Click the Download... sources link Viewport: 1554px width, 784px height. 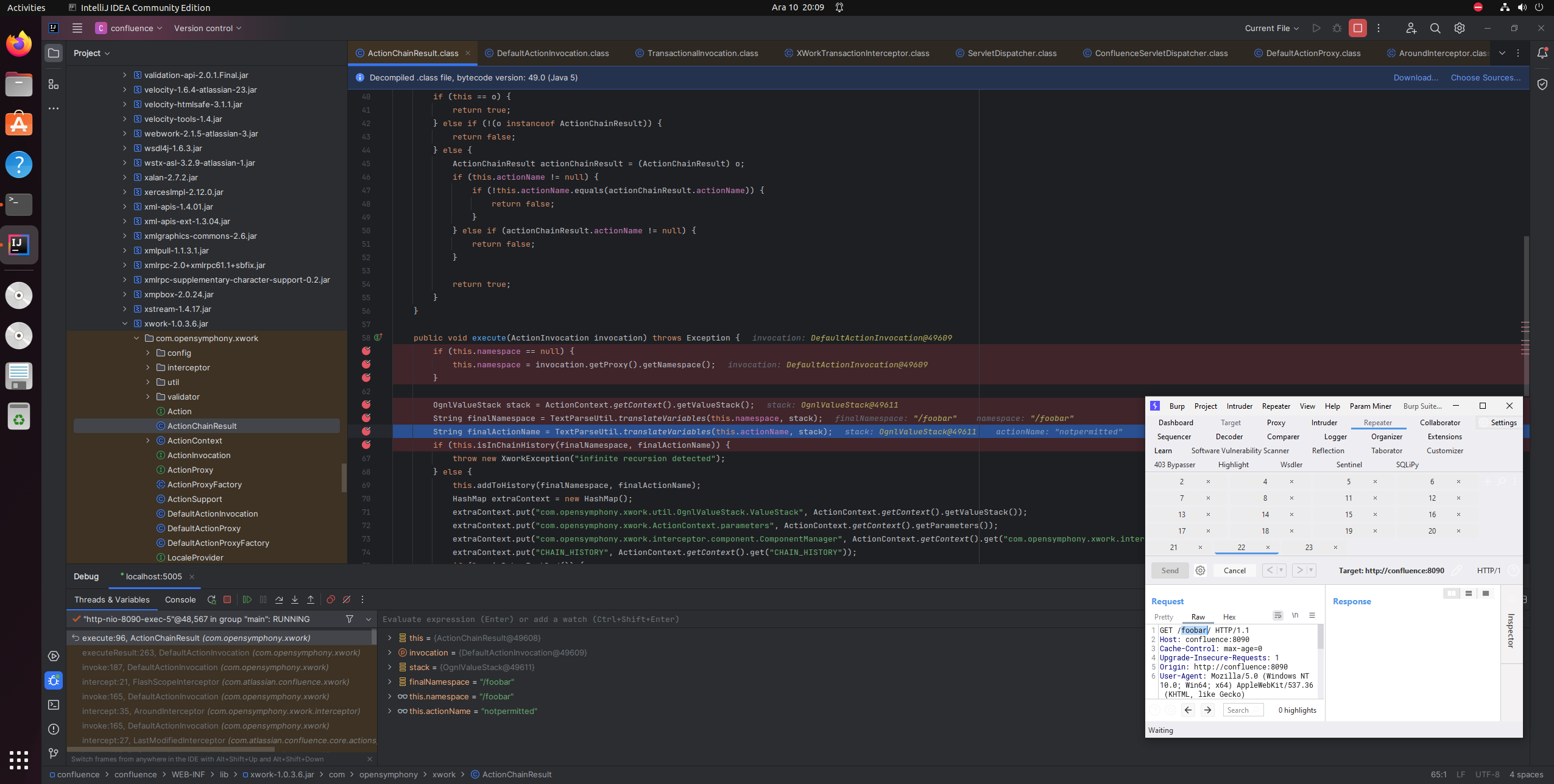coord(1416,77)
